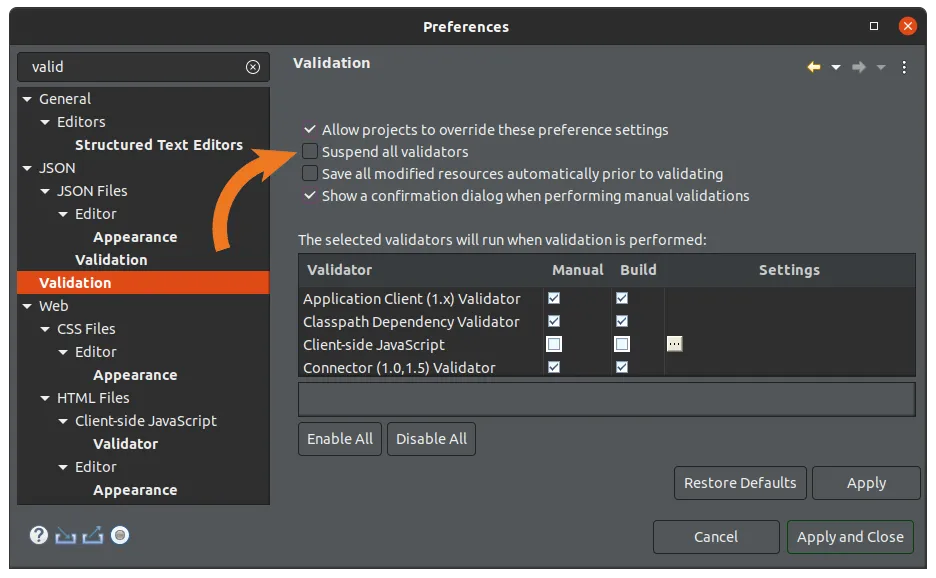This screenshot has width=936, height=578.
Task: Collapse the CSS Files node
Action: 45,329
